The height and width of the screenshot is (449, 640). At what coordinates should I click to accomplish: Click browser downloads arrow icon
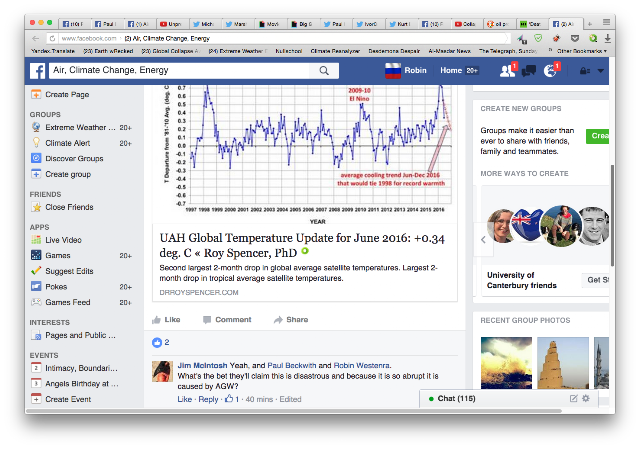607,38
